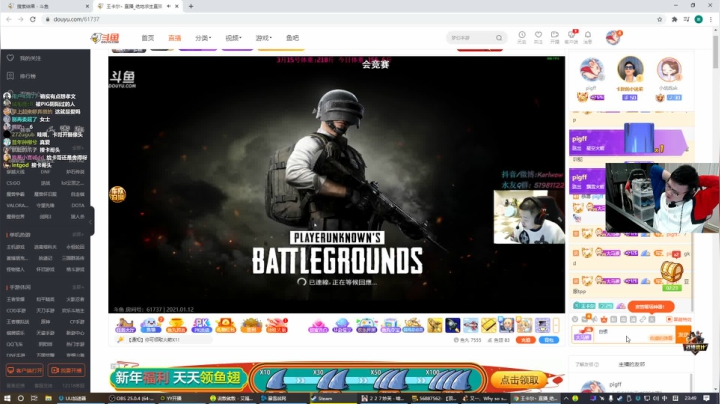720x404 pixels.
Task: Open the blue backpack button
Action: (x=549, y=340)
